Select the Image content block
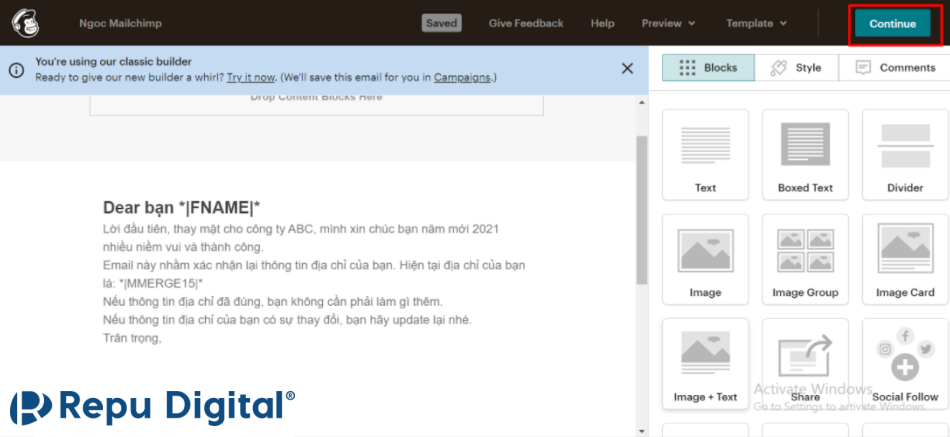950x437 pixels. 705,259
